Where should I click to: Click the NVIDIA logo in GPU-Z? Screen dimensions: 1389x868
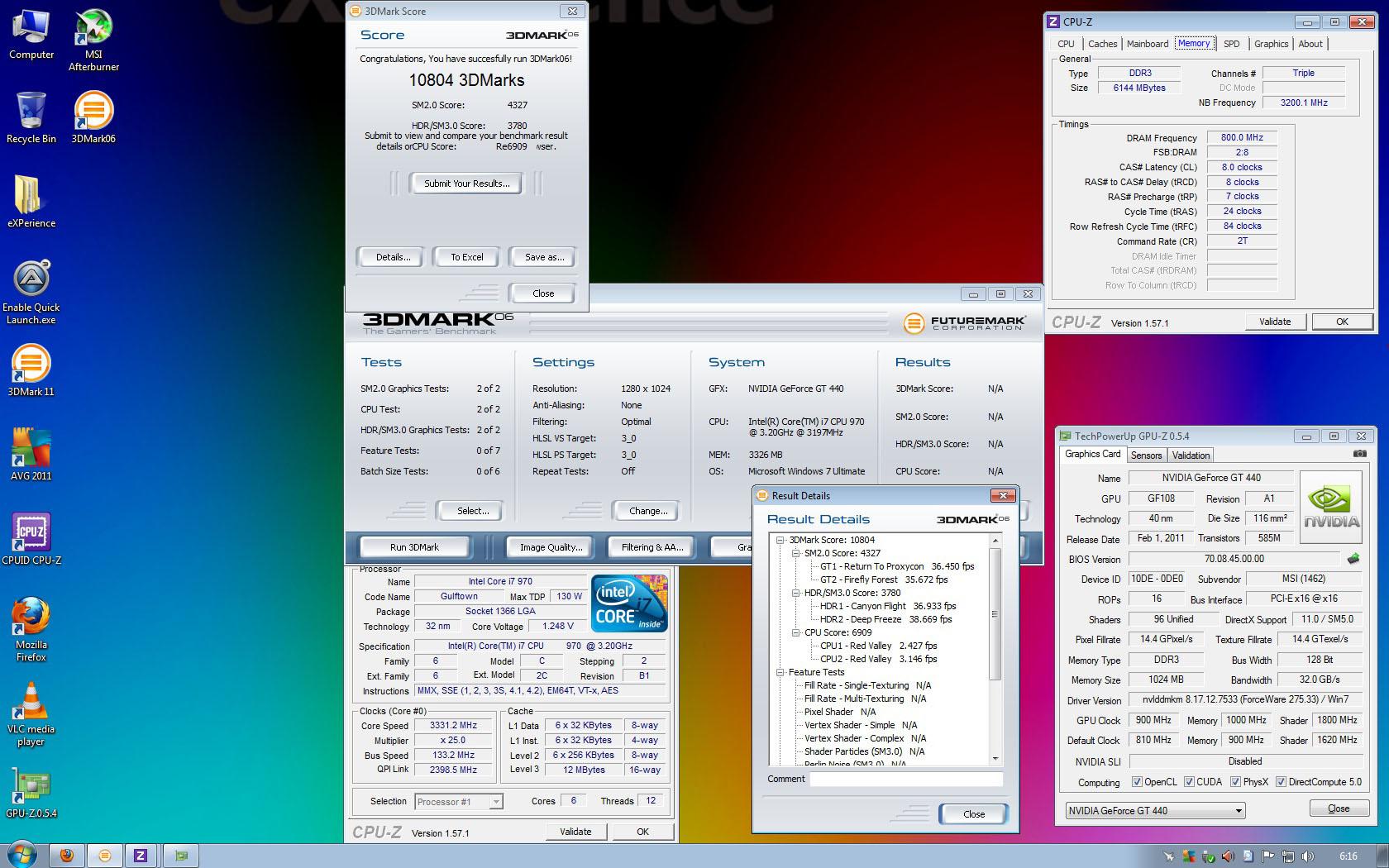1331,507
